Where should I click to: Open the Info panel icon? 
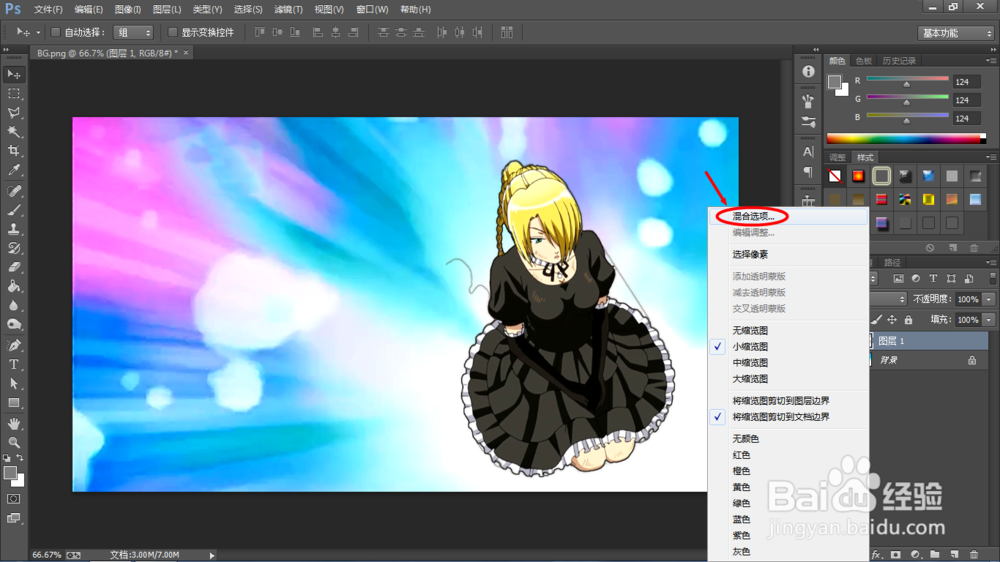coord(808,71)
